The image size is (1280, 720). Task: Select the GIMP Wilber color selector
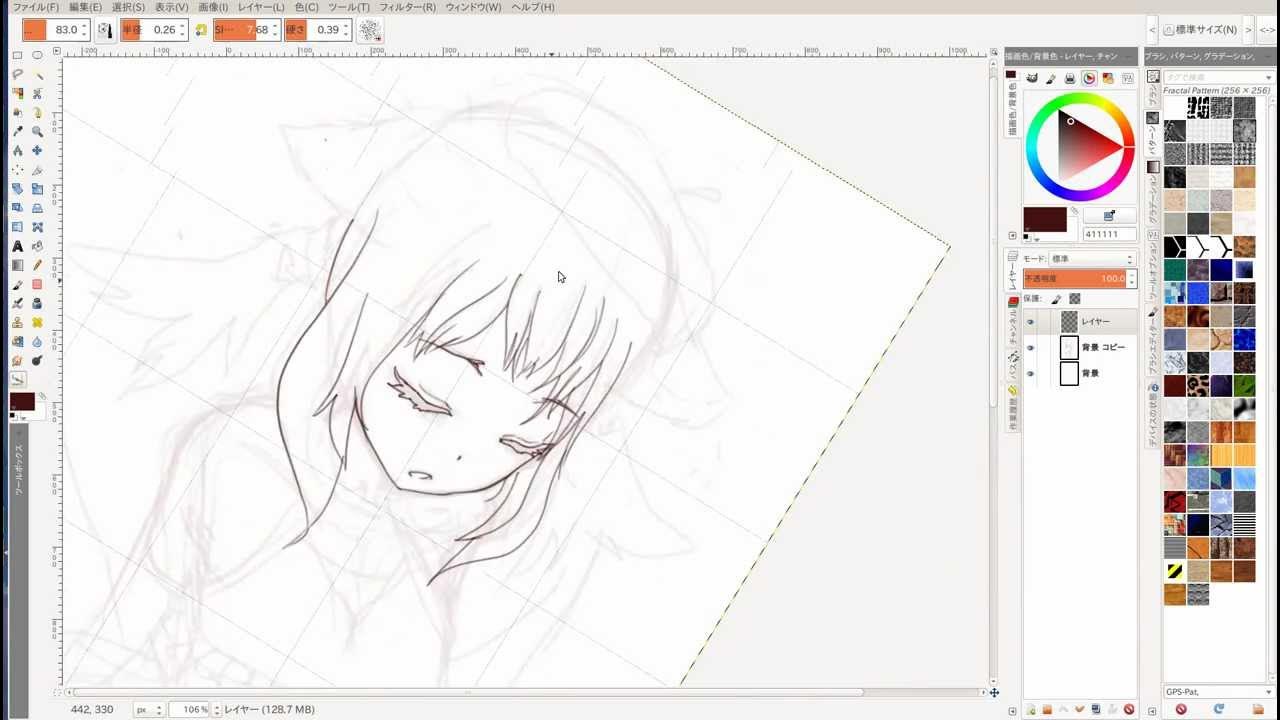click(x=1032, y=78)
